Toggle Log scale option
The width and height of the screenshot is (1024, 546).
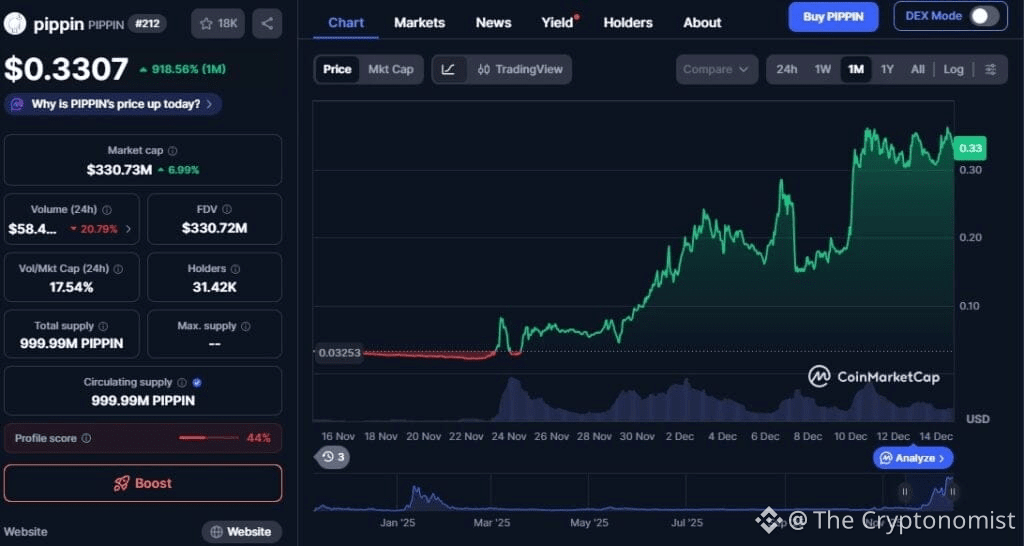click(953, 69)
